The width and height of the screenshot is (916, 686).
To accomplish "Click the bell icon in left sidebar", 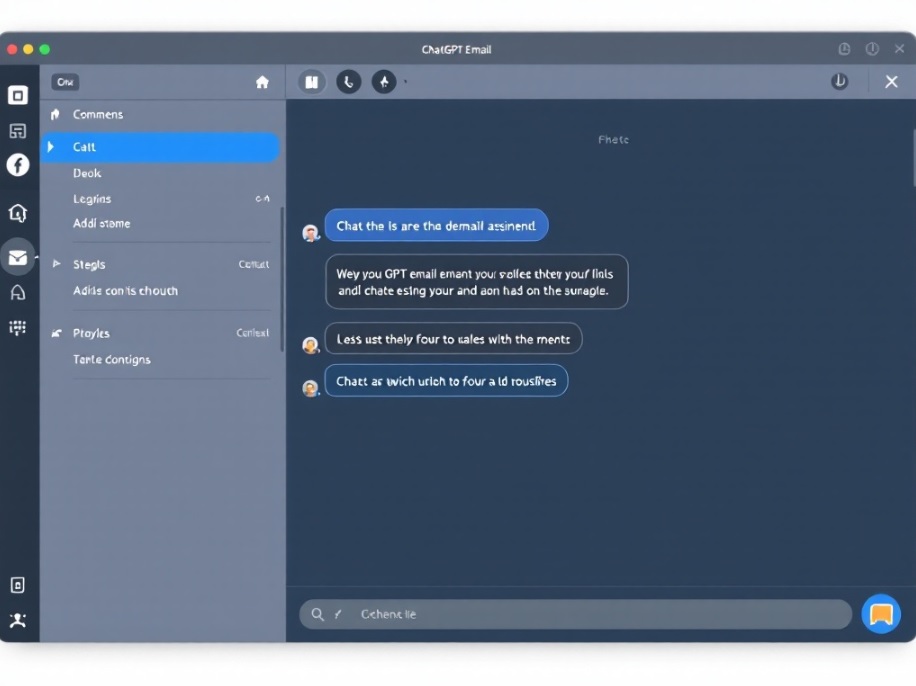I will pyautogui.click(x=18, y=292).
